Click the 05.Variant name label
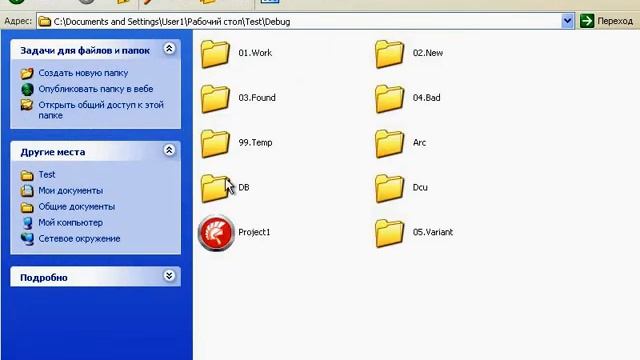 (433, 232)
